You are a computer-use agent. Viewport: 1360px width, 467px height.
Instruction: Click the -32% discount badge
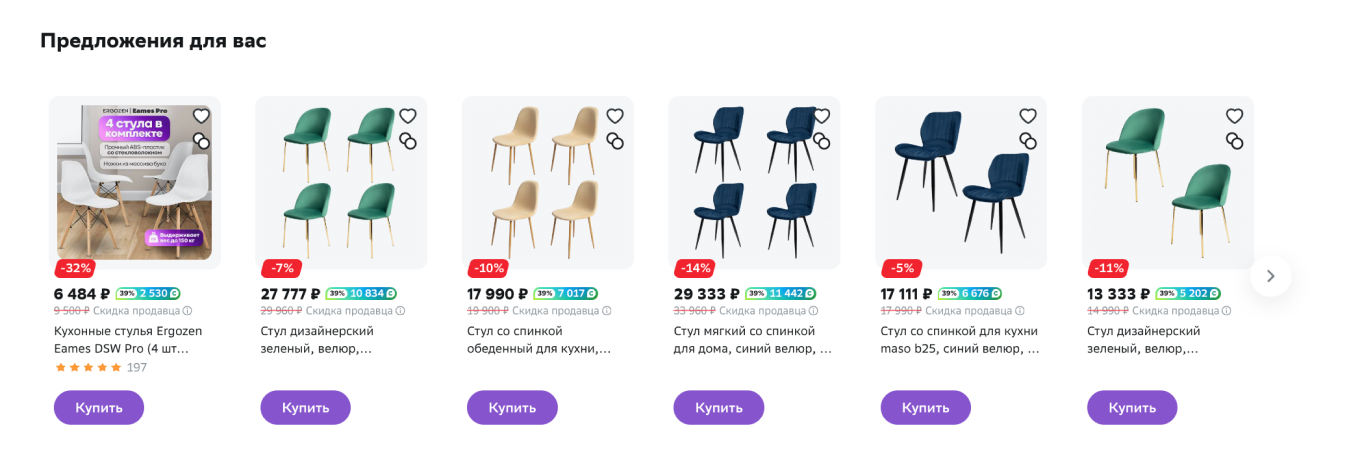[75, 268]
